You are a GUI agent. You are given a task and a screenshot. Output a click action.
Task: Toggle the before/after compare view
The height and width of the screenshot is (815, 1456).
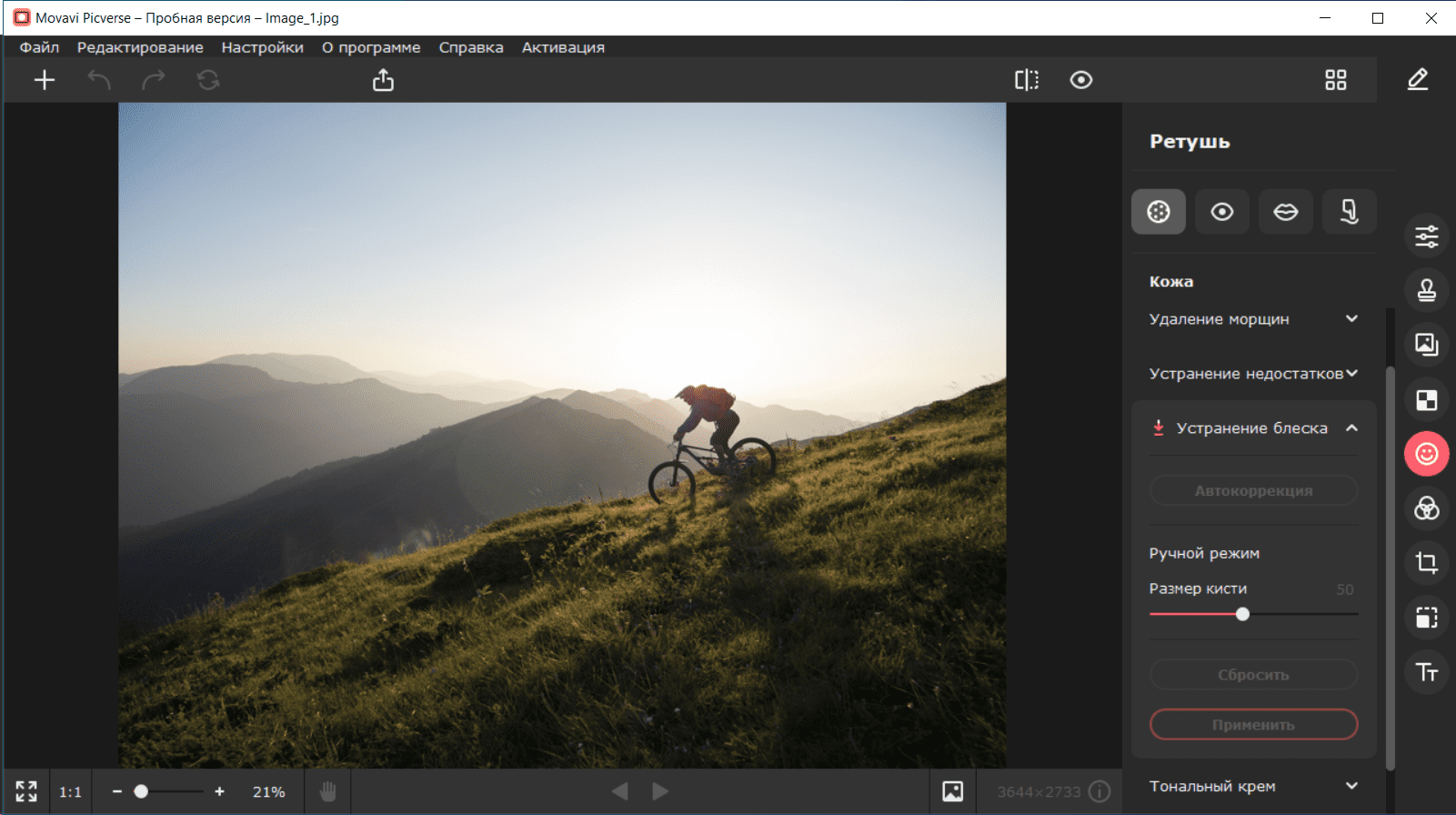1027,80
